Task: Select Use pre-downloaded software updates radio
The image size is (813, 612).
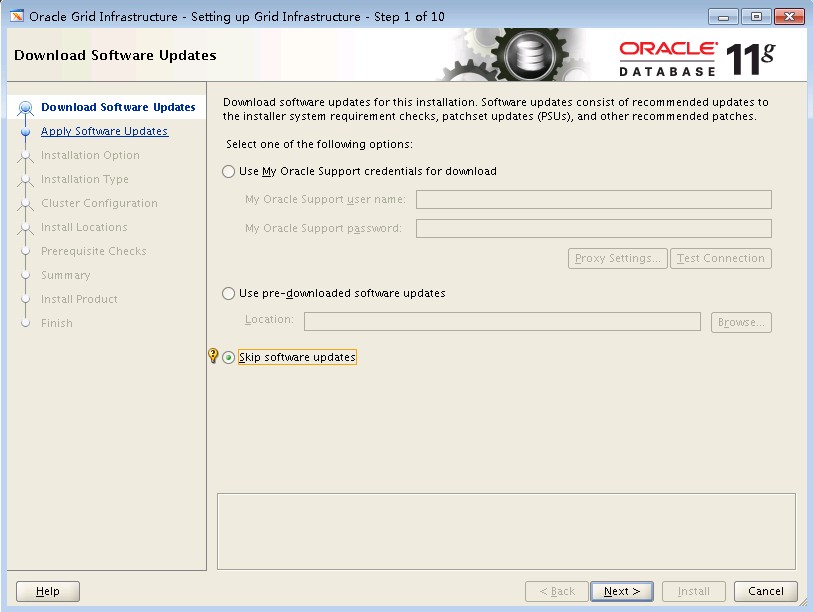Action: pos(228,294)
